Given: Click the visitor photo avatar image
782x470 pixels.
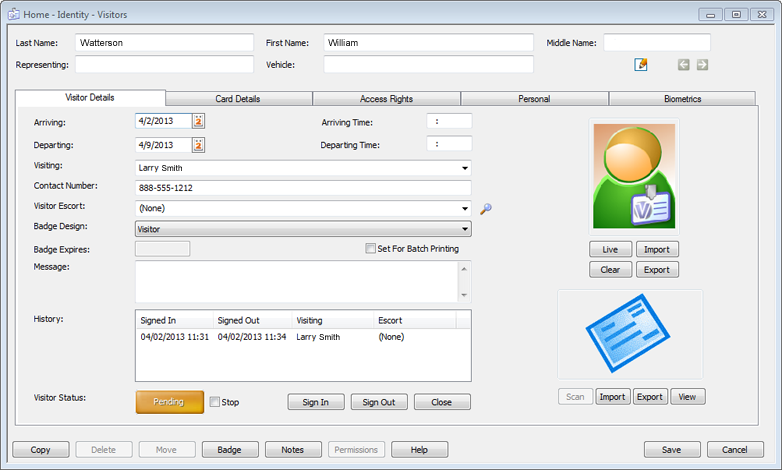Looking at the screenshot, I should [632, 177].
